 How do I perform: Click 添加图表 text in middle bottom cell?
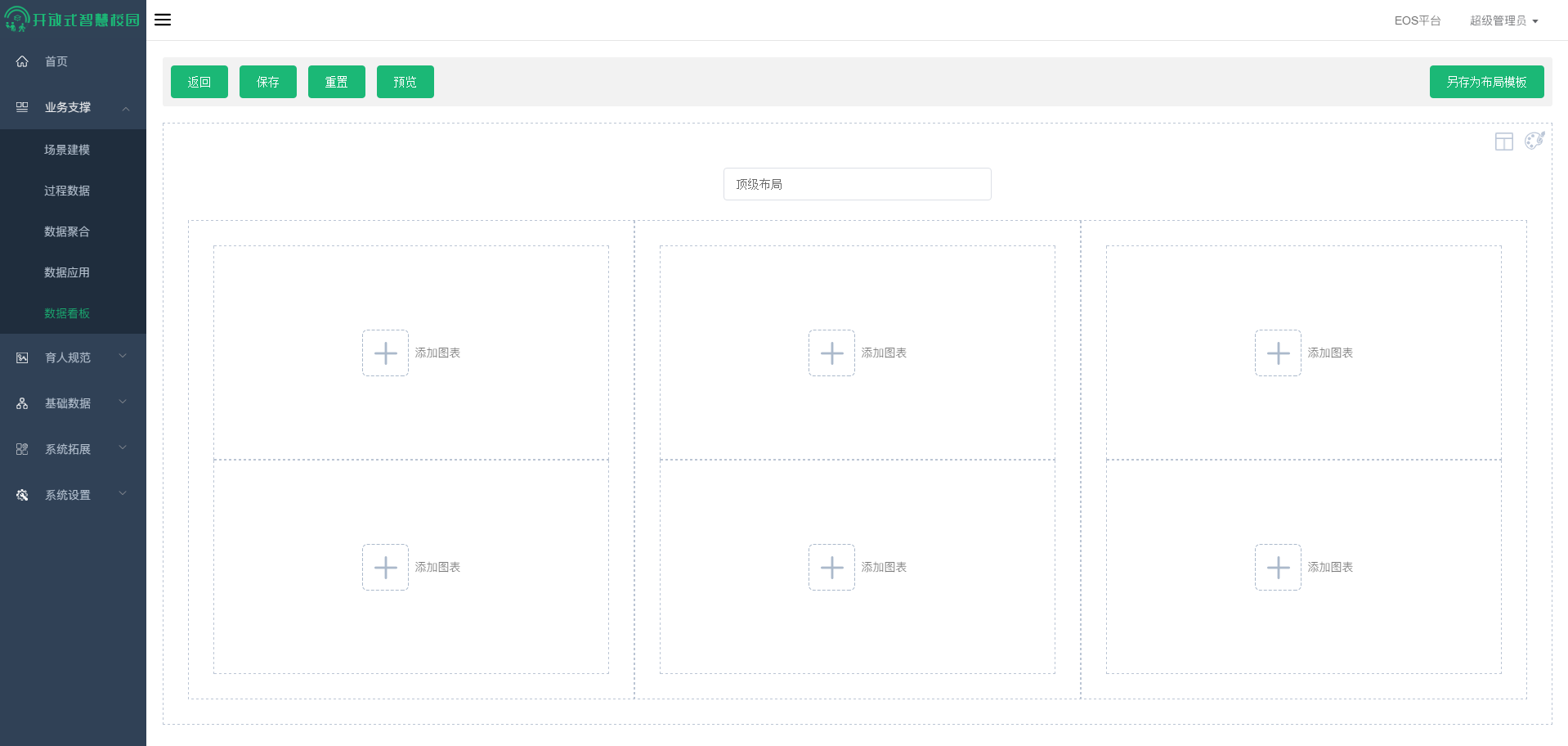tap(884, 567)
